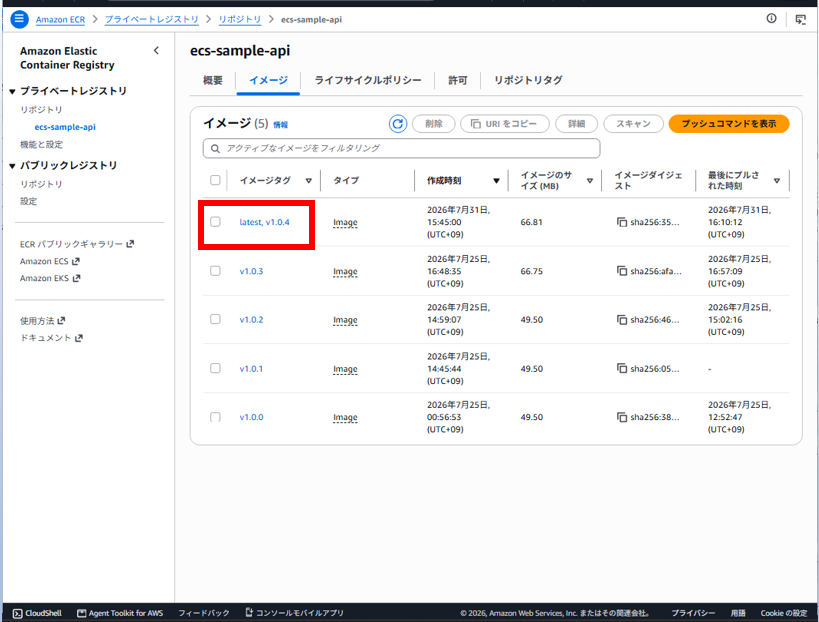This screenshot has height=622, width=819.
Task: Copy the sha256:afa... image digest
Action: 622,271
